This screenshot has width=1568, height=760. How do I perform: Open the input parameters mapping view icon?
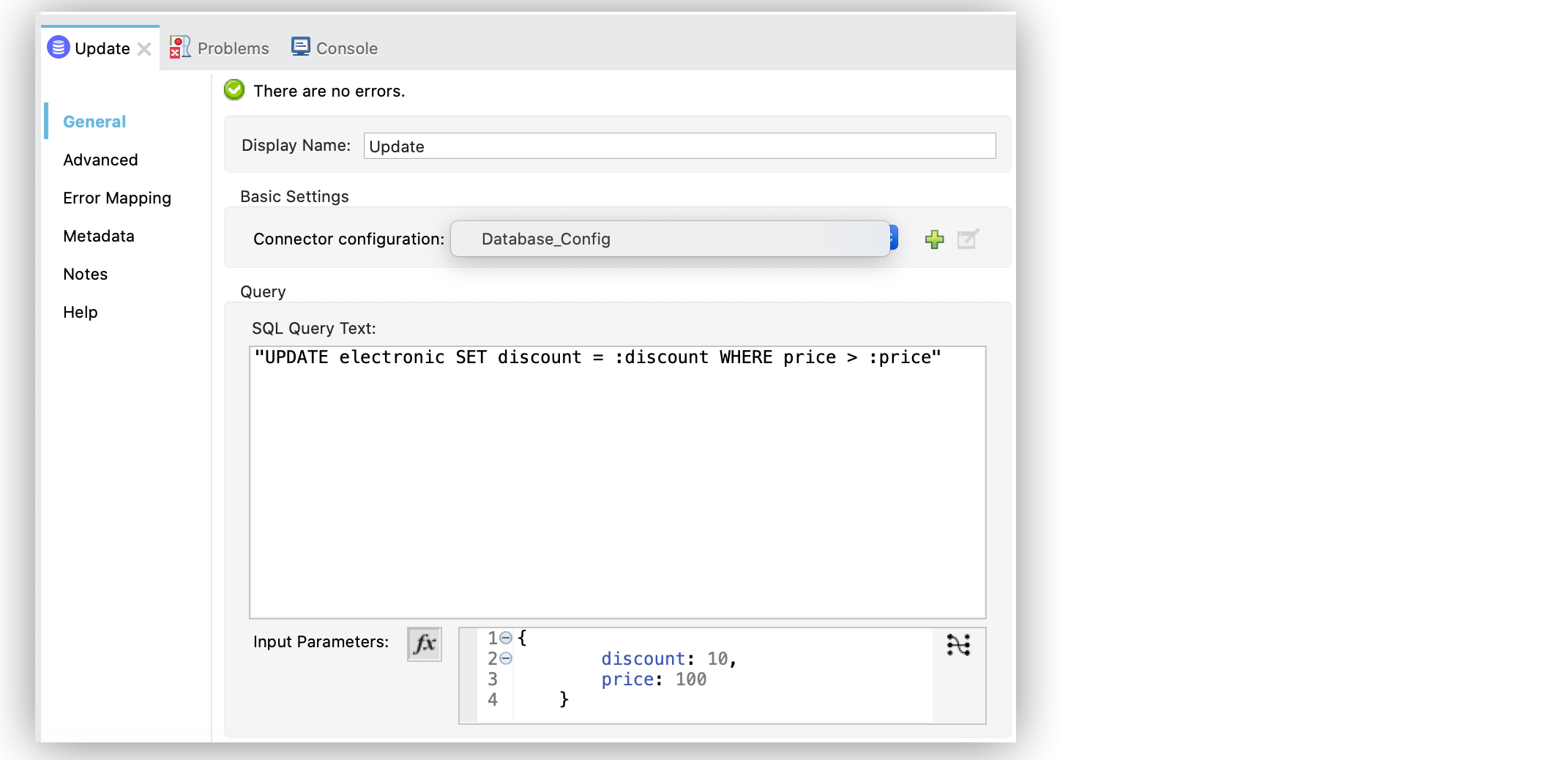point(957,645)
